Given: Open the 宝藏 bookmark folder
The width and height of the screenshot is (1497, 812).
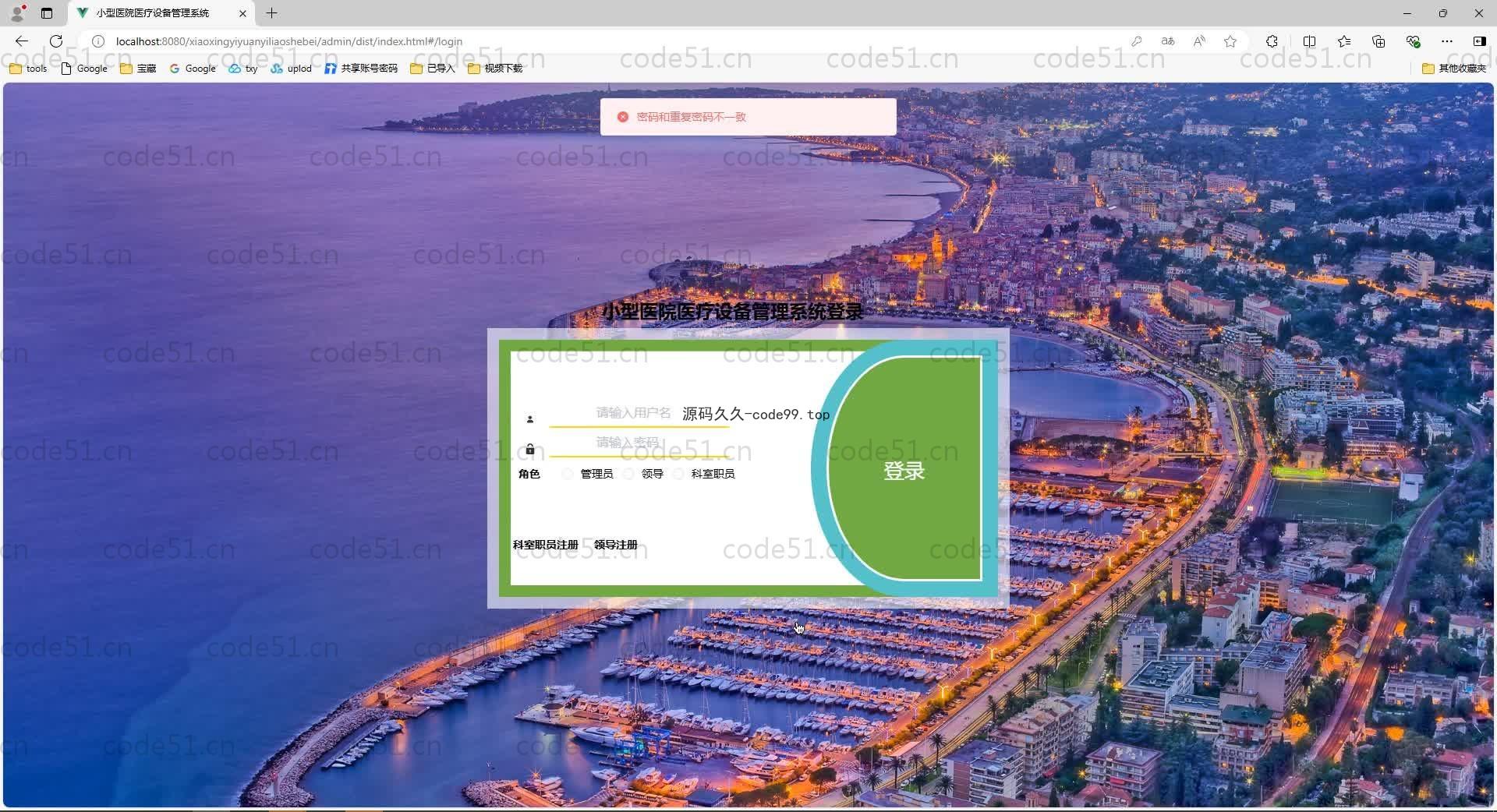Looking at the screenshot, I should [138, 69].
